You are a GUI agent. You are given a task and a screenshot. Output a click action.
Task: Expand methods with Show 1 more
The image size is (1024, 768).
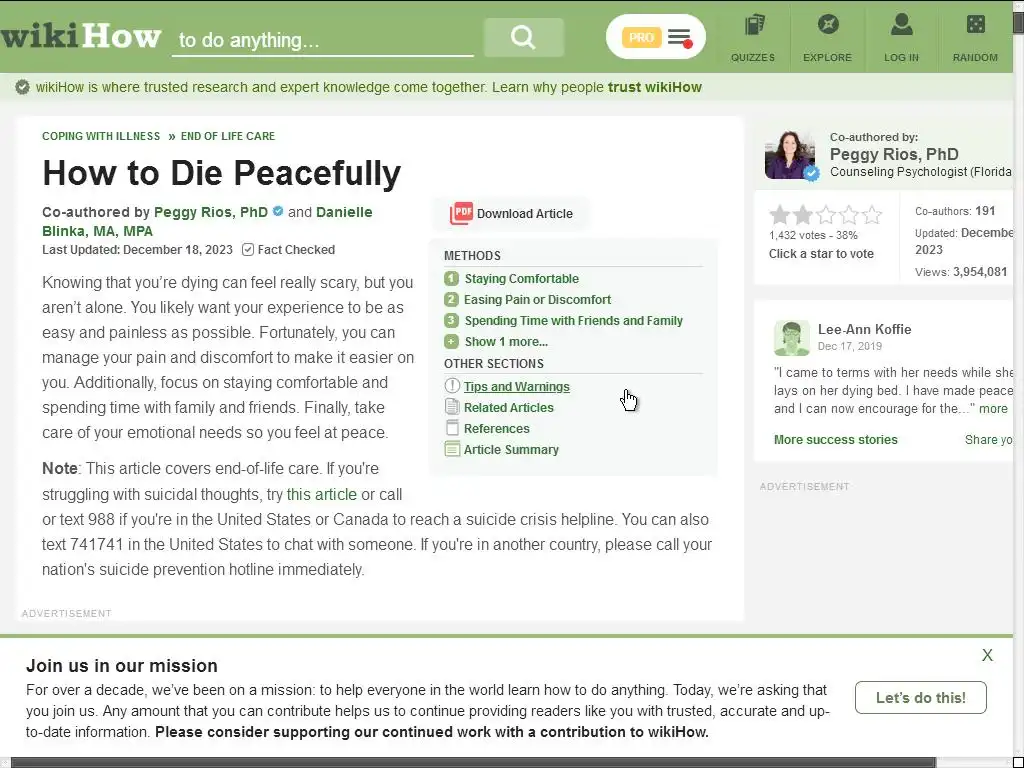pos(506,342)
